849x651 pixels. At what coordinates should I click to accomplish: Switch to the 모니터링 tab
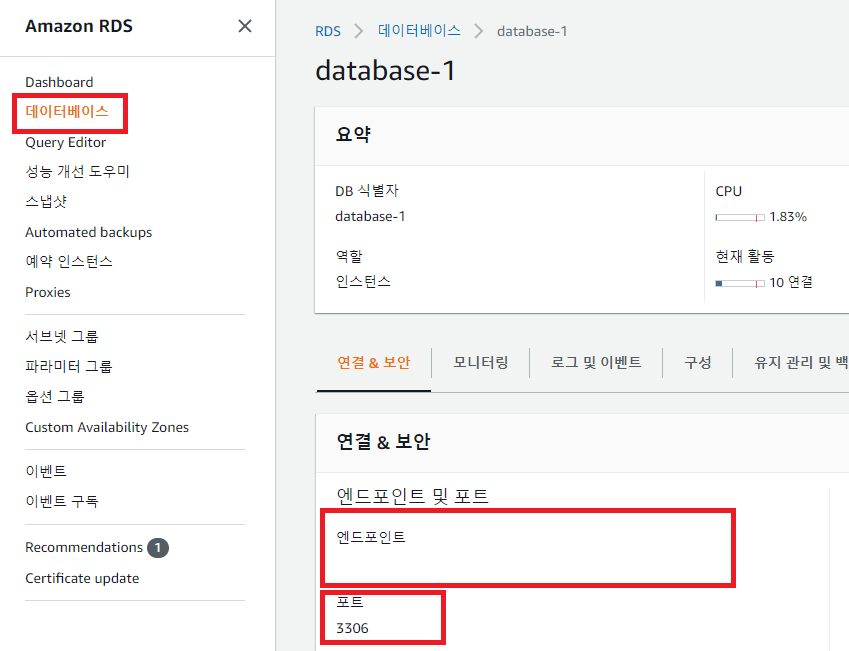tap(481, 362)
